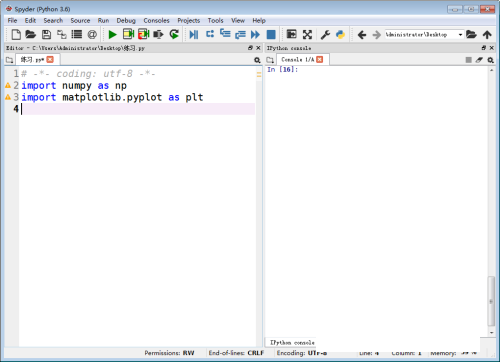Screen dimensions: 500x362
Task: Click the debugger step-return icon
Action: [x=240, y=34]
